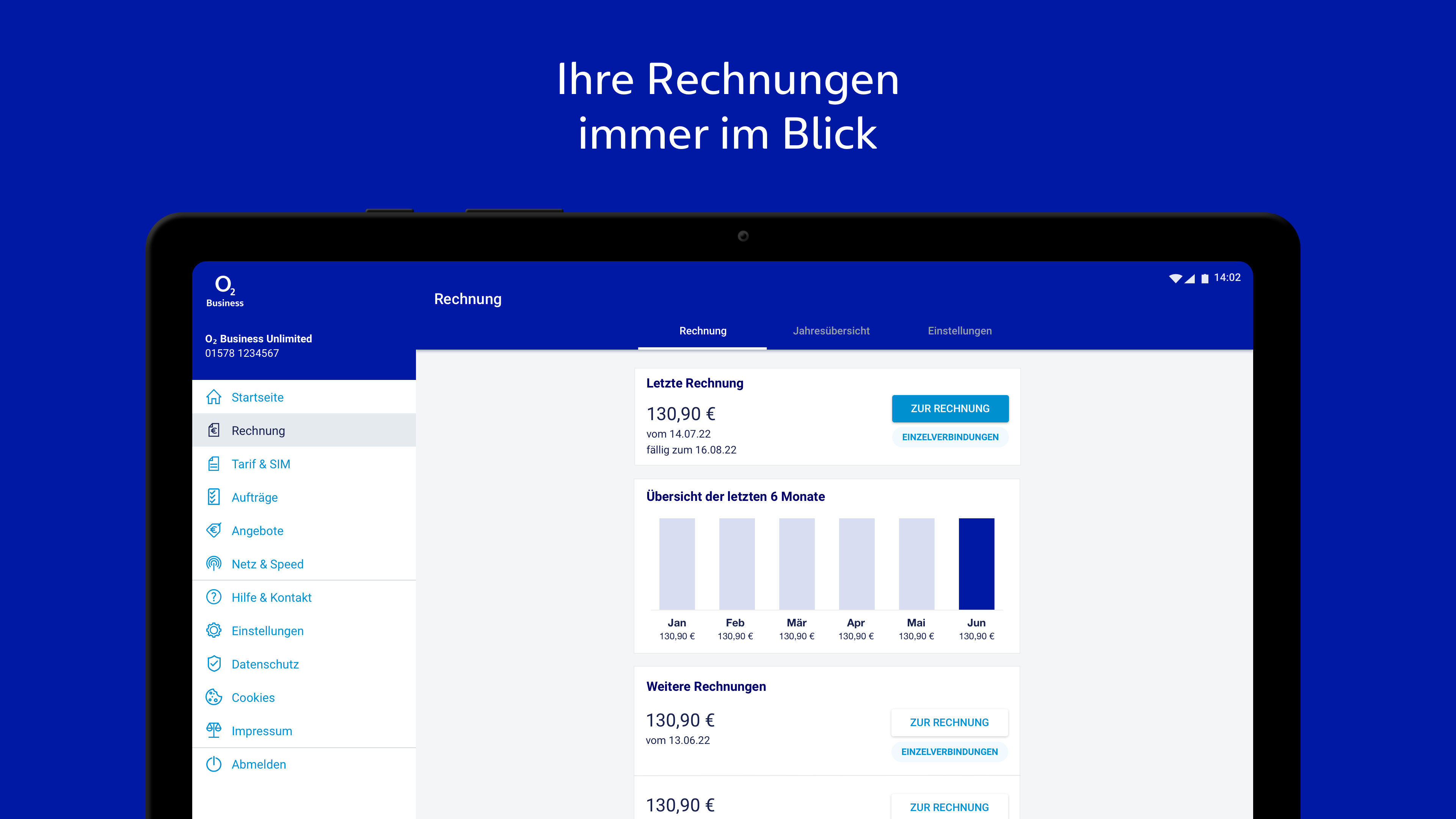Click the Tarif & SIM card icon
The width and height of the screenshot is (1456, 819).
[x=213, y=464]
